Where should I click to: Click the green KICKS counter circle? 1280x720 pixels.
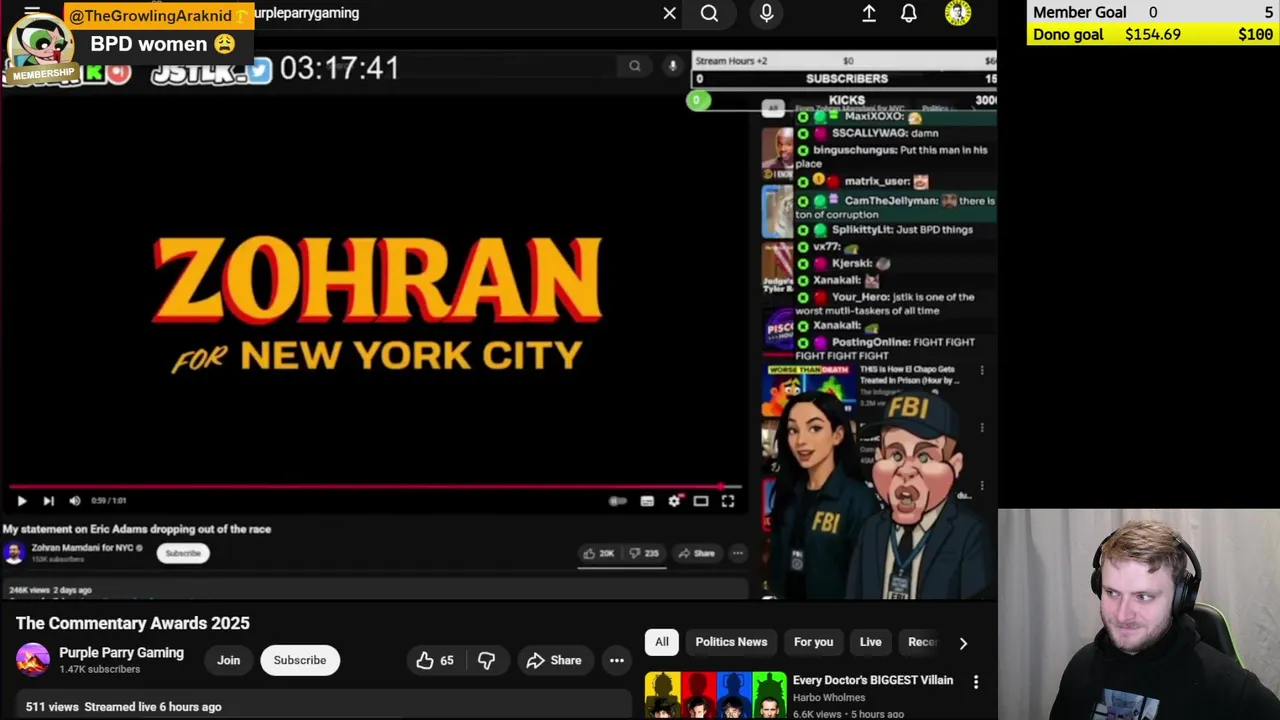pos(698,100)
